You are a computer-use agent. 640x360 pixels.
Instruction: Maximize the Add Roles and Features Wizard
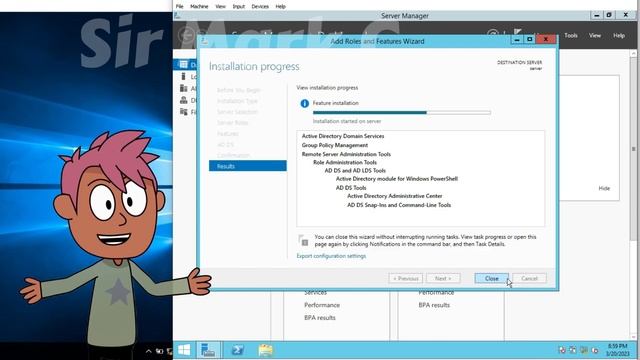coord(529,39)
